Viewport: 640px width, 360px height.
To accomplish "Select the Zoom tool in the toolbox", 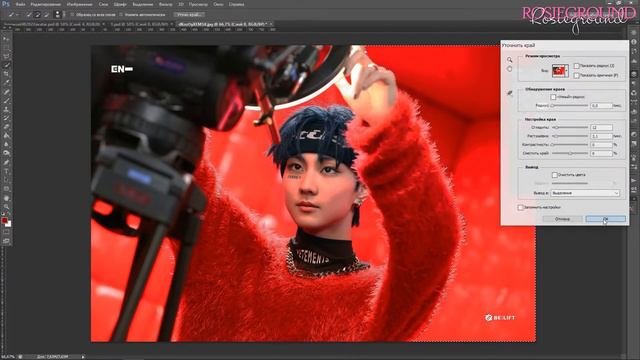I will (6, 207).
